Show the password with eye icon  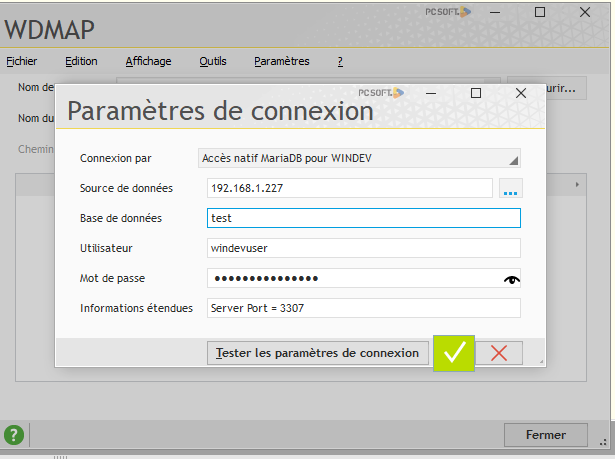click(511, 279)
